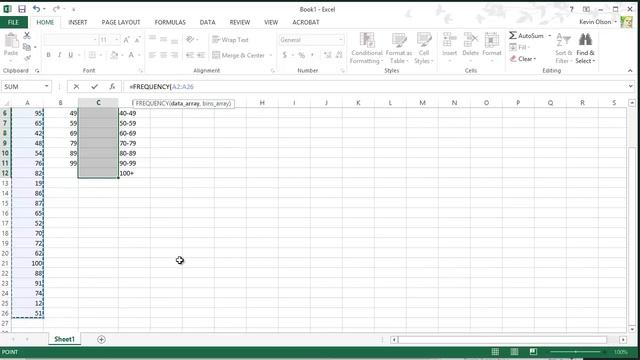Open Excel Help question mark
The image size is (640, 360).
point(571,9)
